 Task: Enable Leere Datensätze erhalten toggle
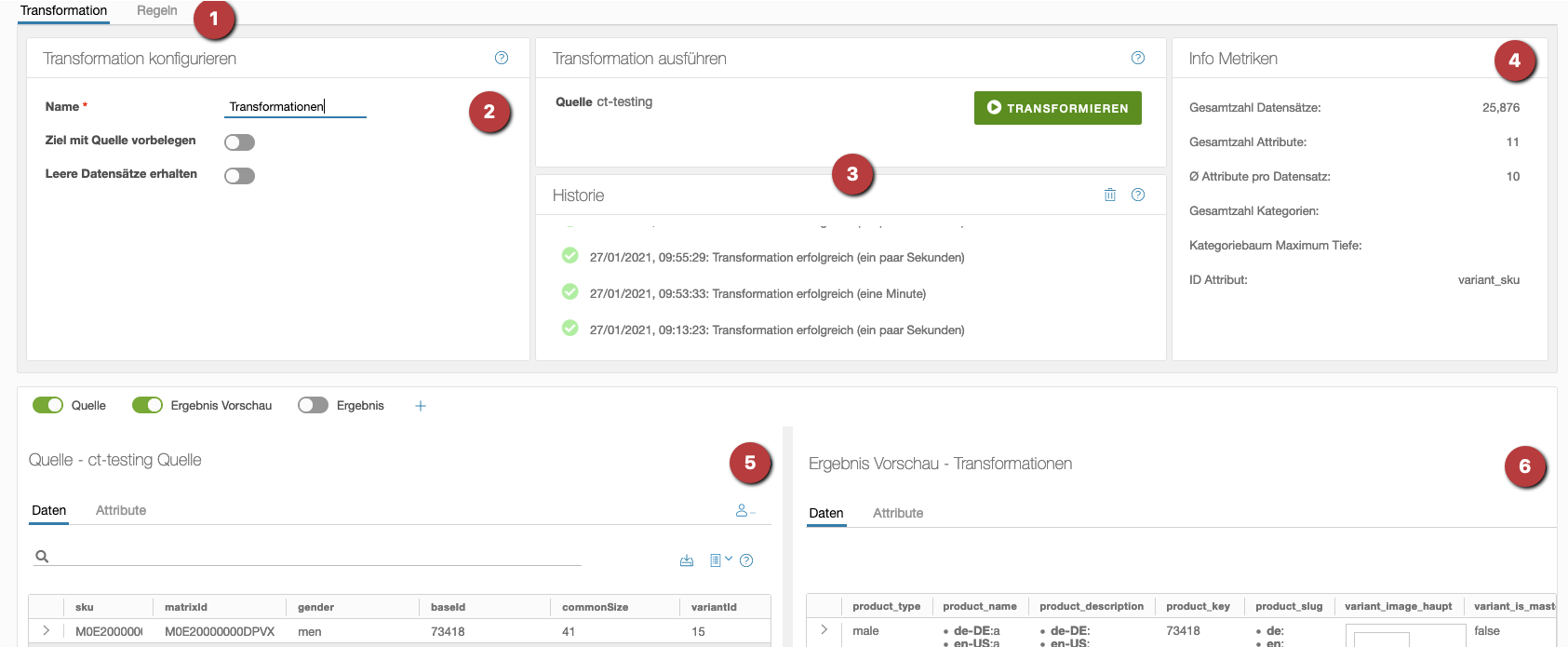pyautogui.click(x=239, y=176)
